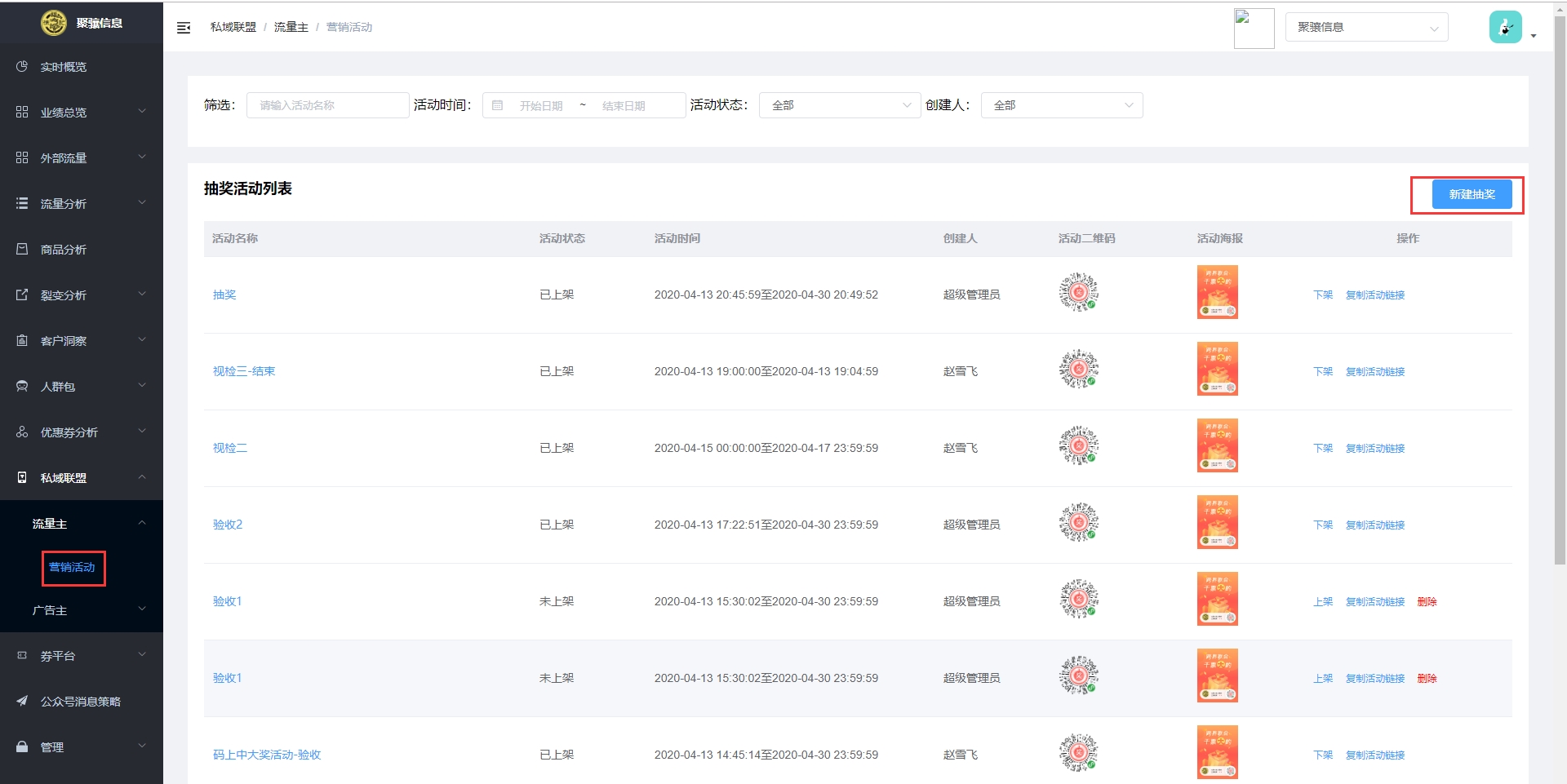Open the poster thumbnail for 视检三-结束

click(x=1217, y=370)
